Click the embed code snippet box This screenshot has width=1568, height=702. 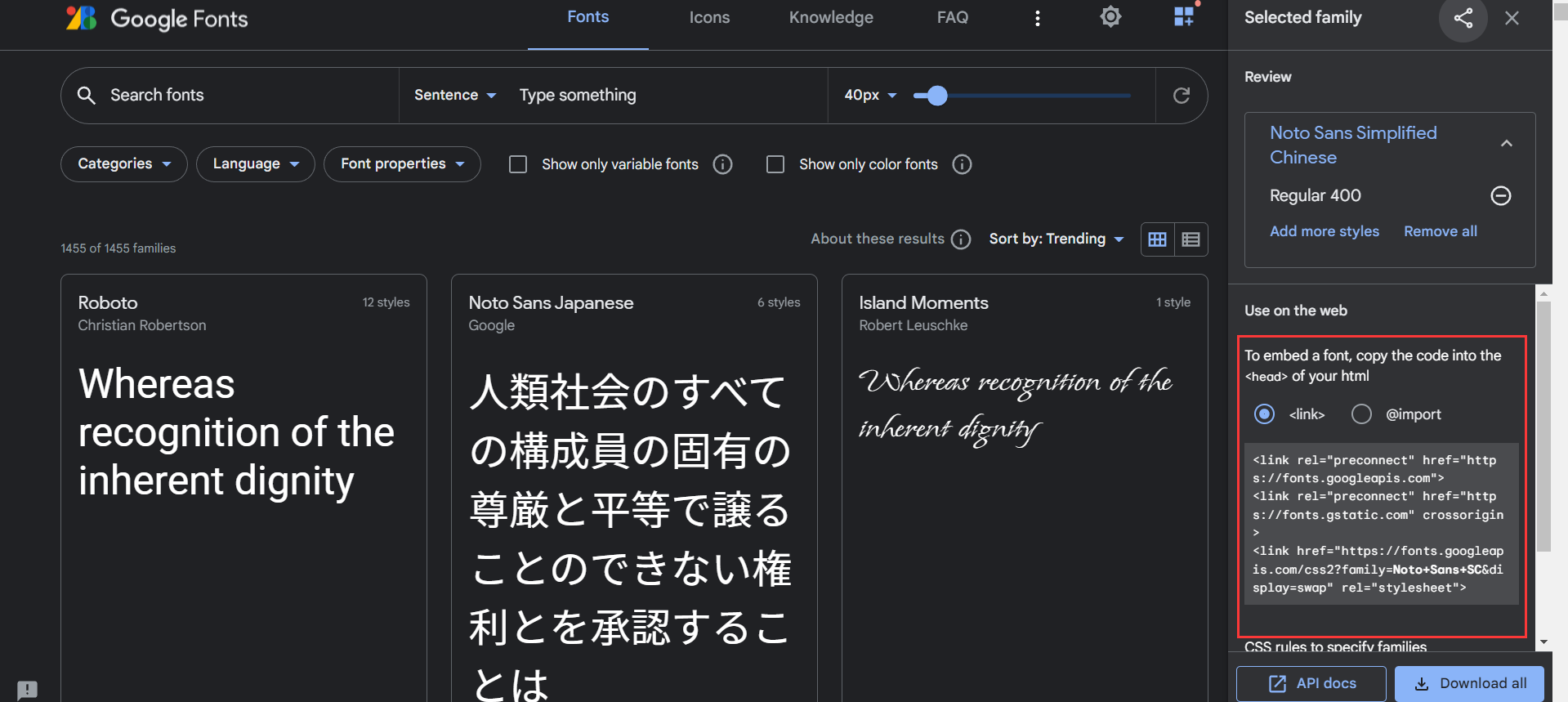coord(1381,524)
